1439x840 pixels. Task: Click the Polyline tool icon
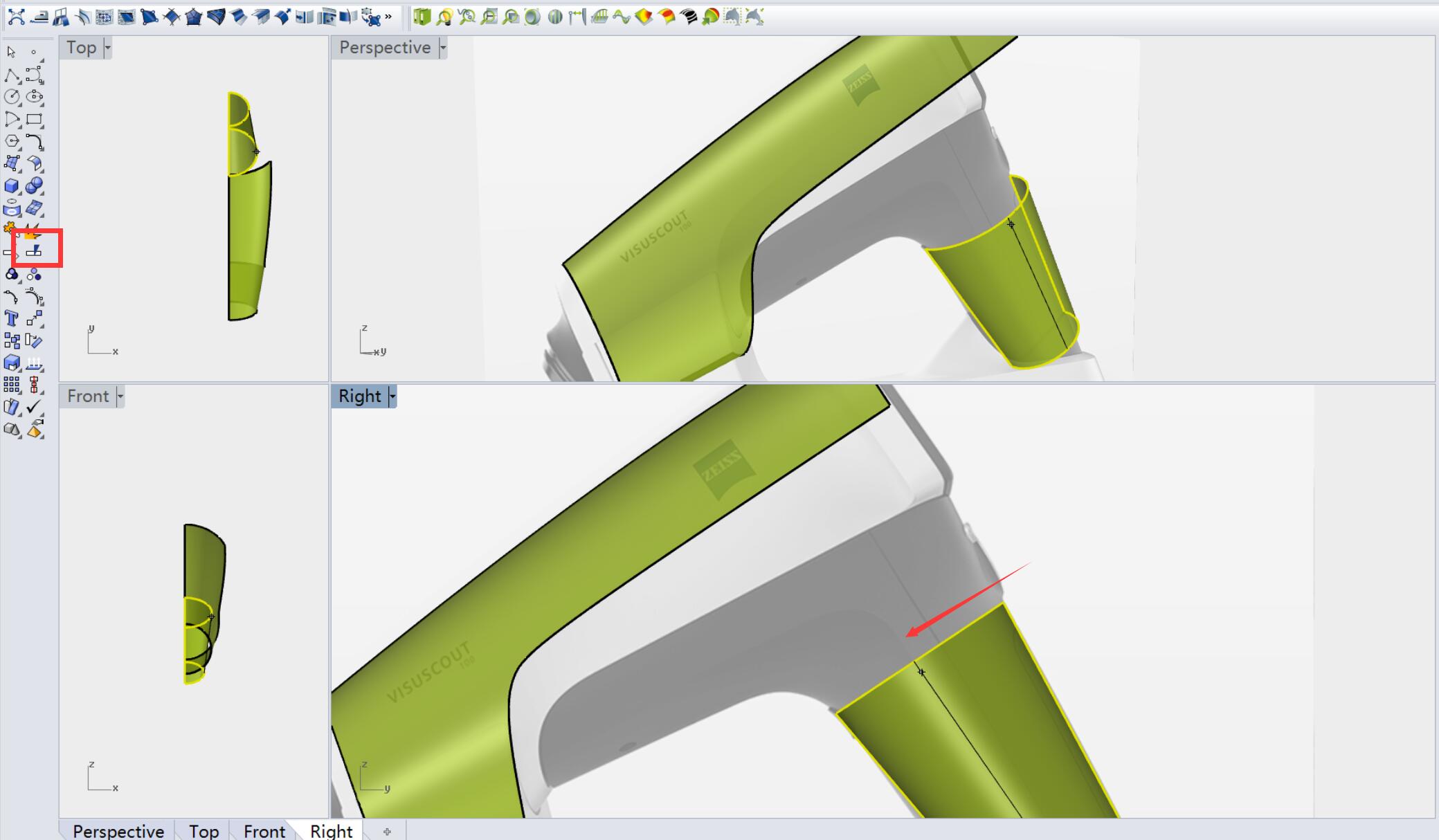(x=12, y=75)
